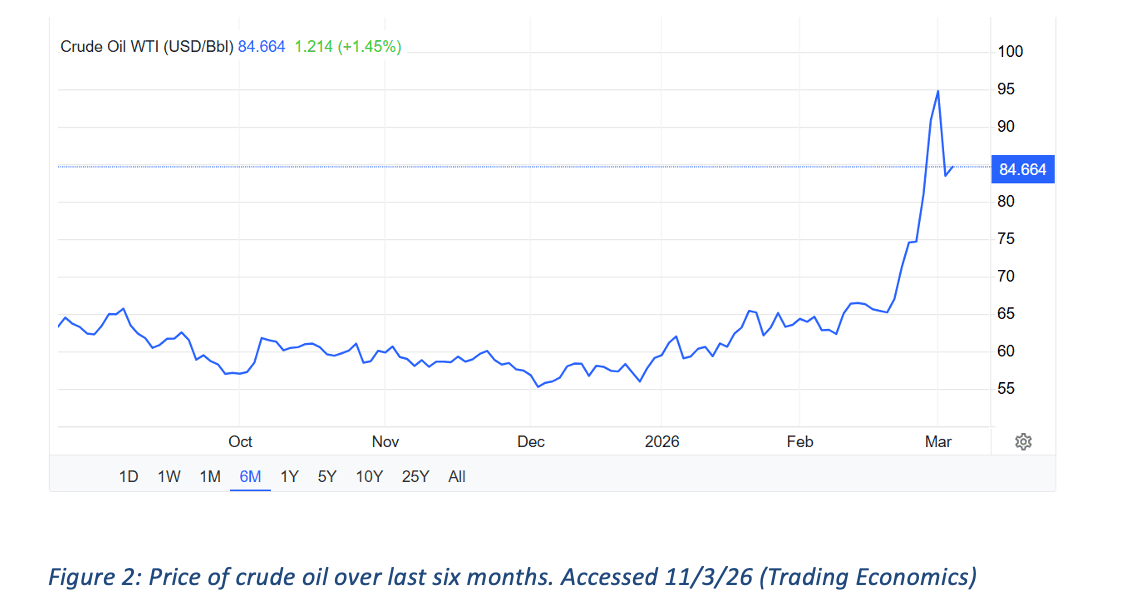1124x606 pixels.
Task: Switch to the 1Y chart view
Action: tap(289, 476)
